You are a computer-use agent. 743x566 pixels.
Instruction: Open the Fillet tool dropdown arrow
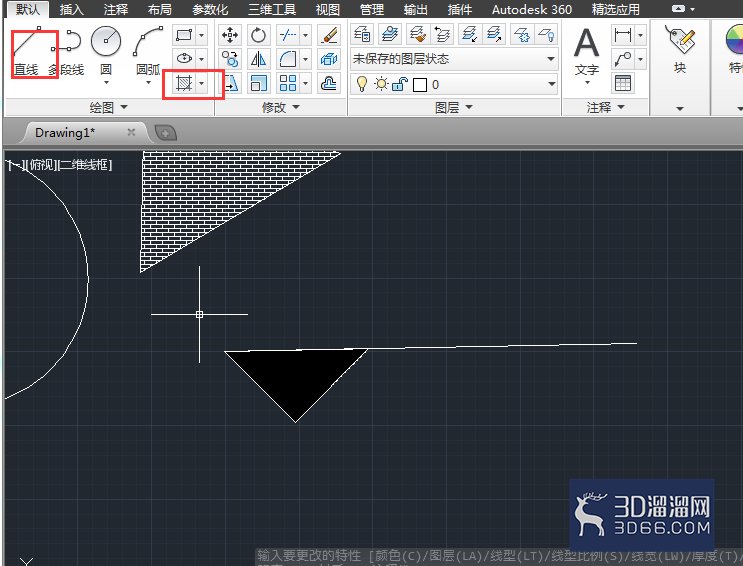tap(306, 59)
